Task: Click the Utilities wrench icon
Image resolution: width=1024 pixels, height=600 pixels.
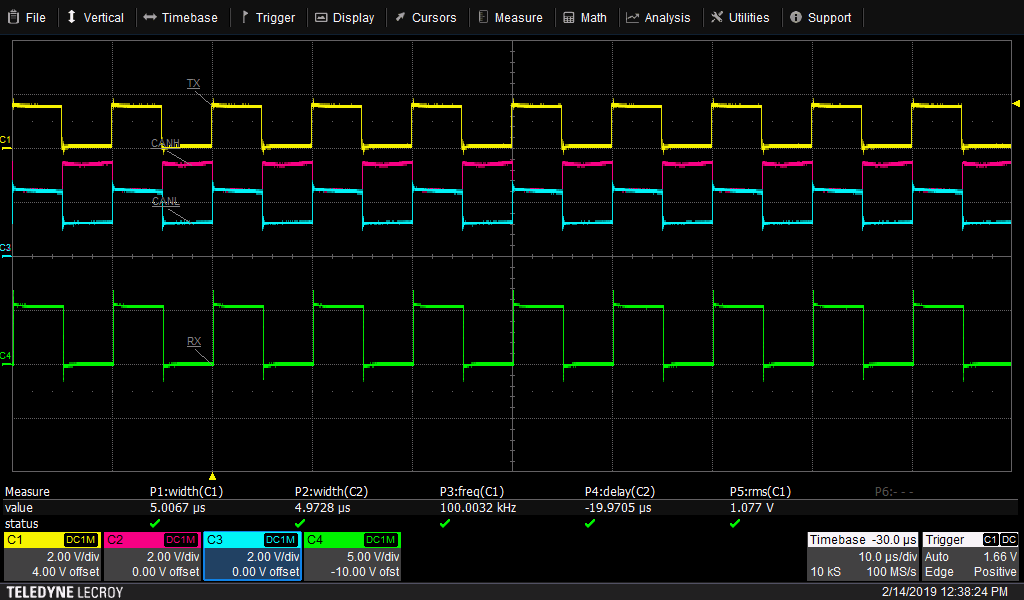Action: point(717,17)
